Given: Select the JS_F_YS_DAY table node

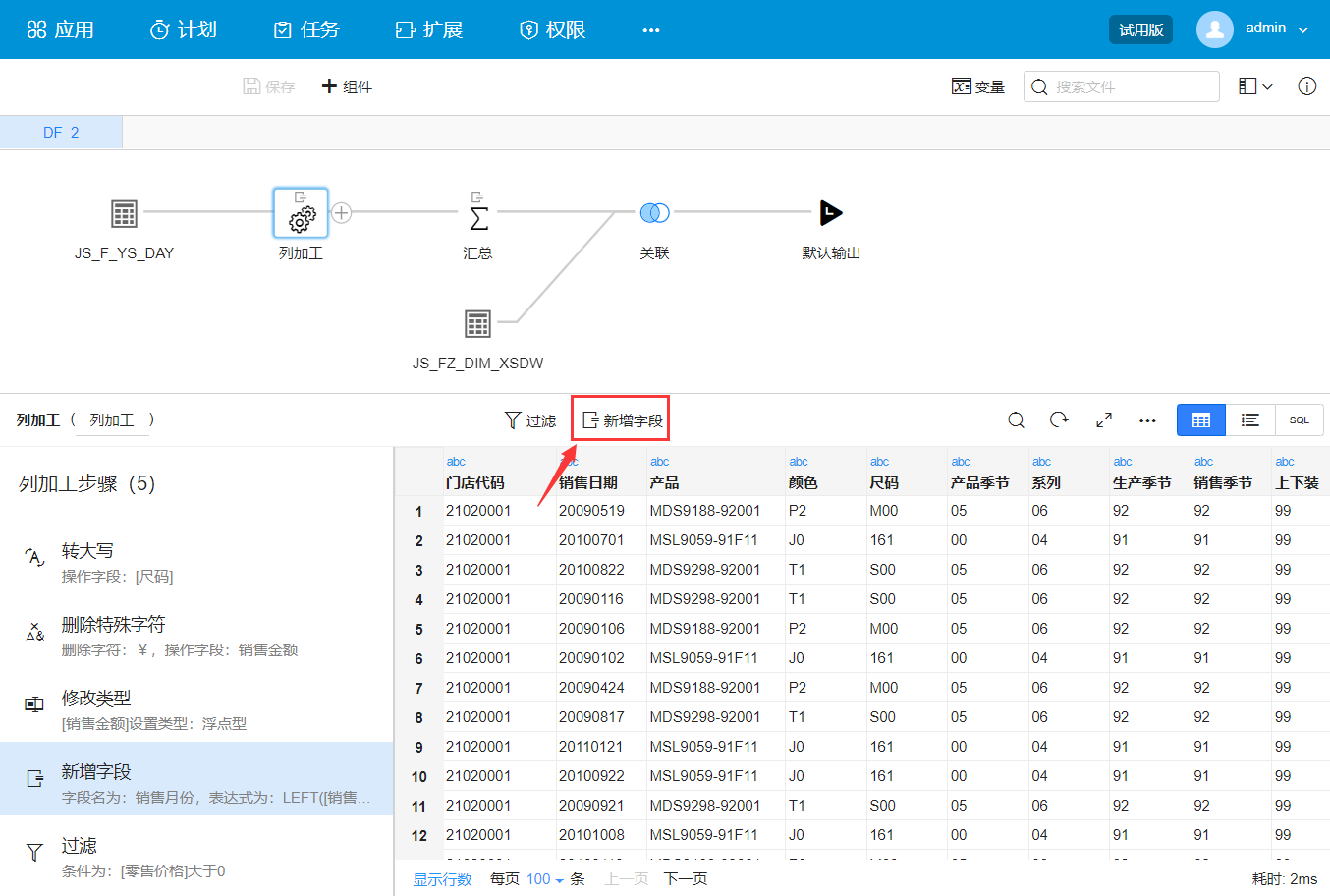Looking at the screenshot, I should coord(124,213).
